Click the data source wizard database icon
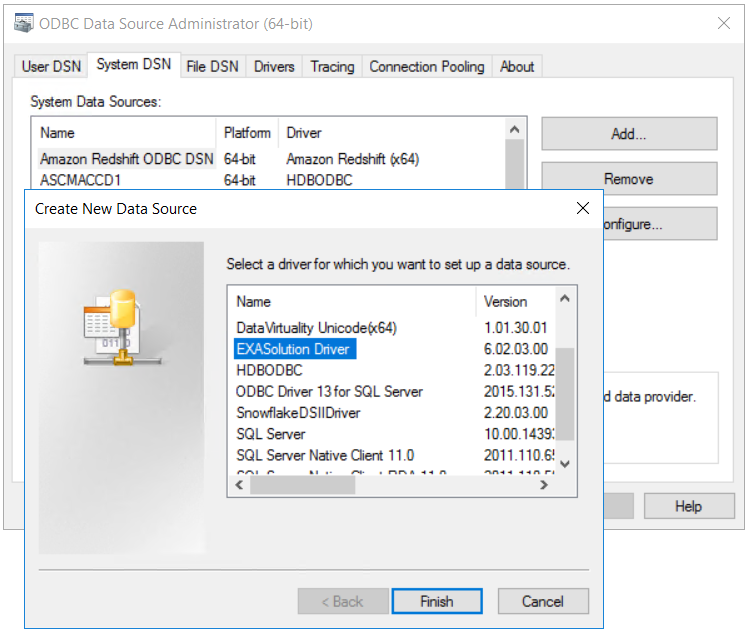 tap(122, 328)
